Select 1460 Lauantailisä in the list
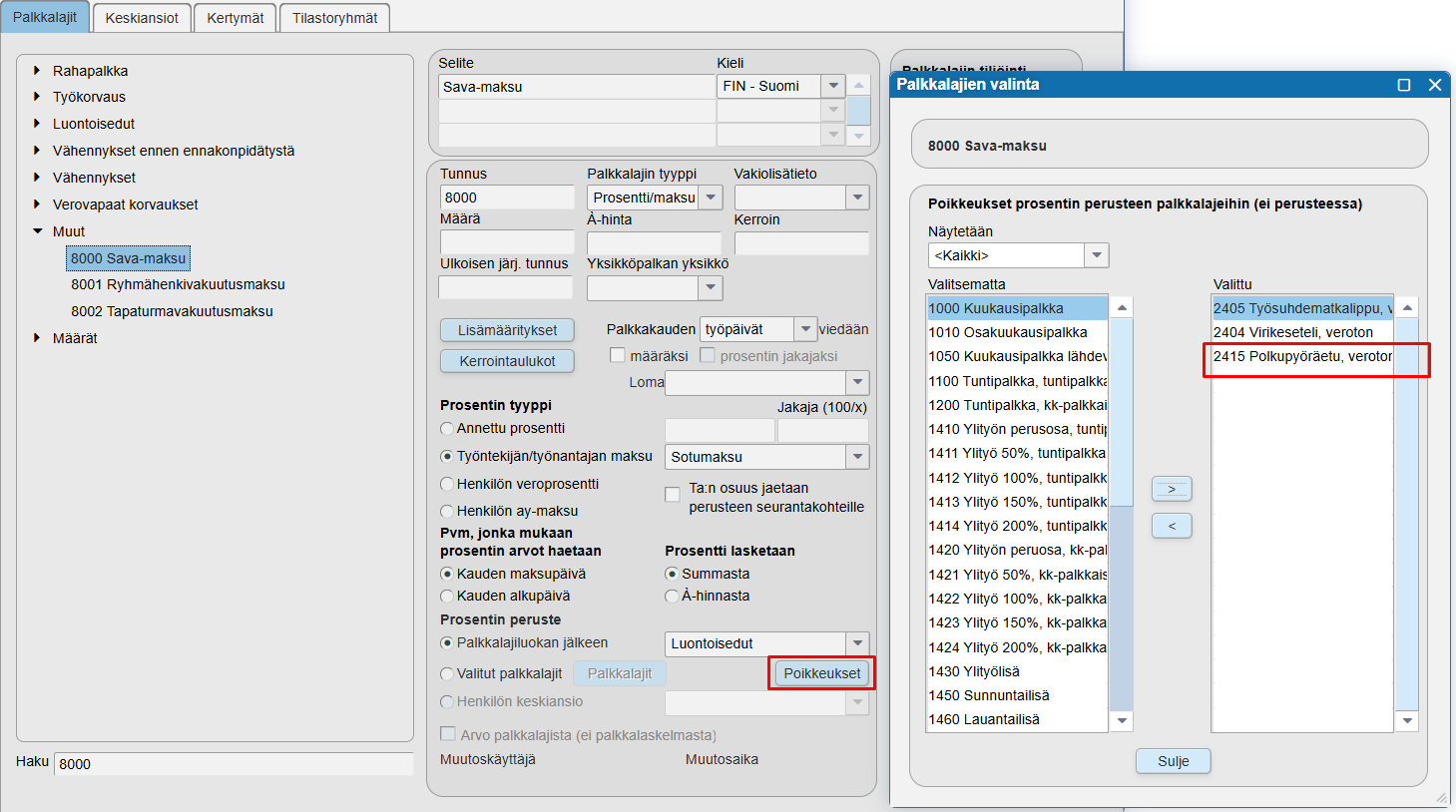Image resolution: width=1456 pixels, height=812 pixels. [1018, 719]
